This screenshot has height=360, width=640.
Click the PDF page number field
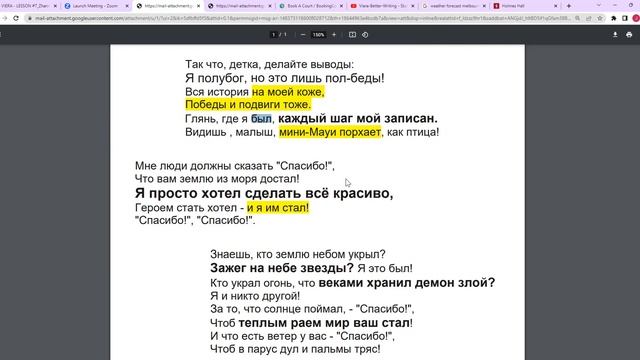273,35
